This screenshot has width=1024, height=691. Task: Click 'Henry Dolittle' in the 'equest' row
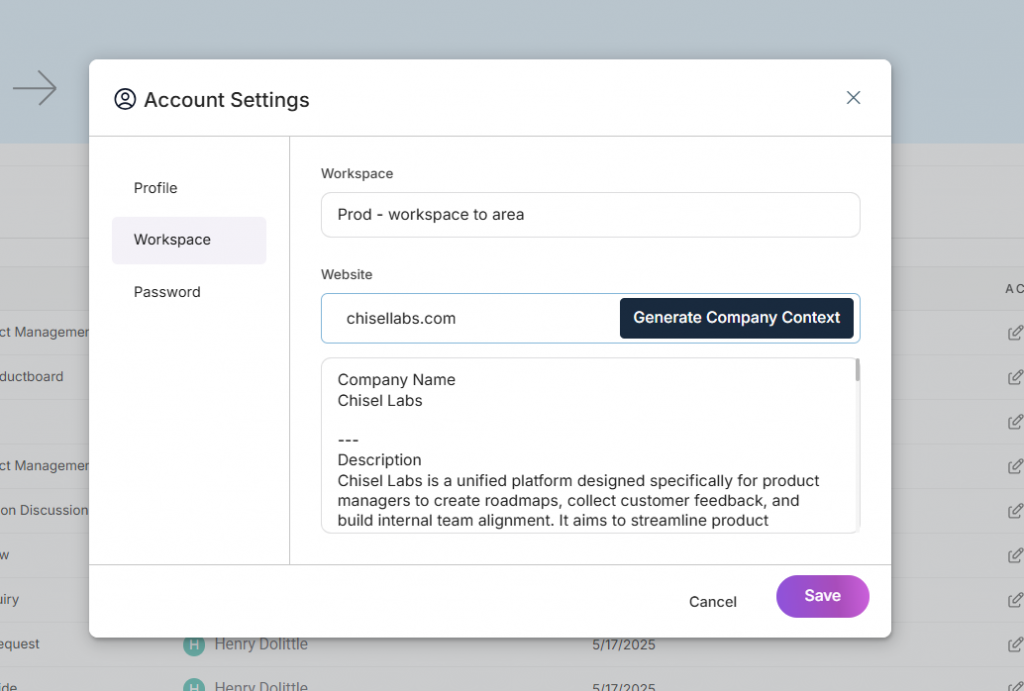coord(261,644)
